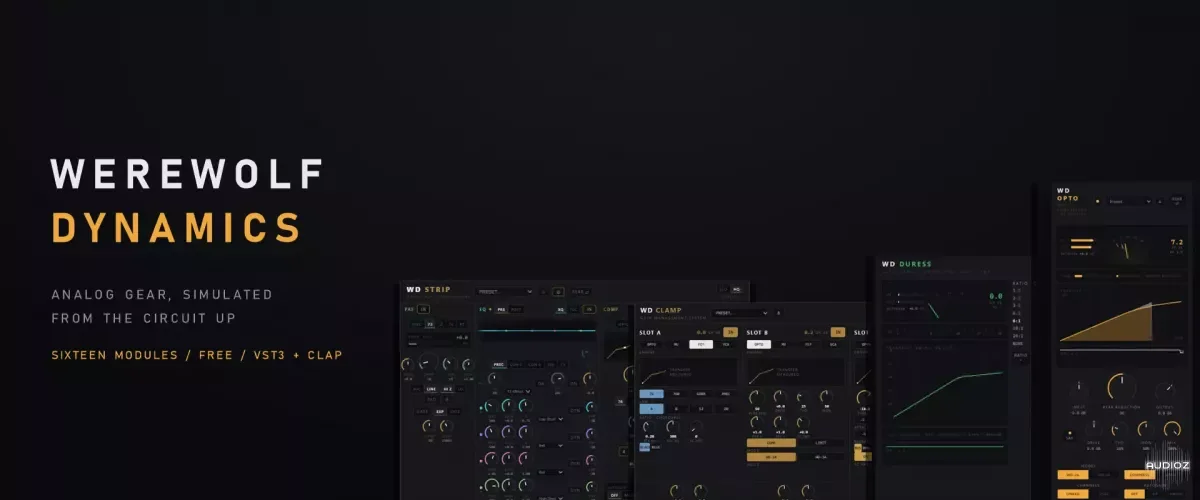Select the OPTO tab in Slot B
Screen dimensions: 1200x500
(759, 344)
